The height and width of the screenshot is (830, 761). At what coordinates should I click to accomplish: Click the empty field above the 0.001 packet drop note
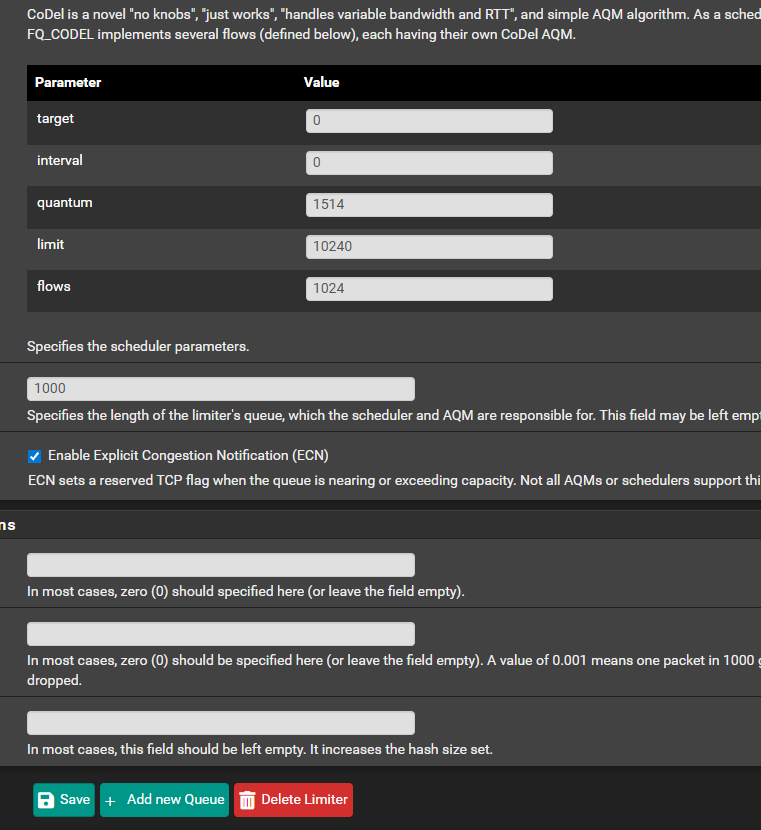point(220,634)
